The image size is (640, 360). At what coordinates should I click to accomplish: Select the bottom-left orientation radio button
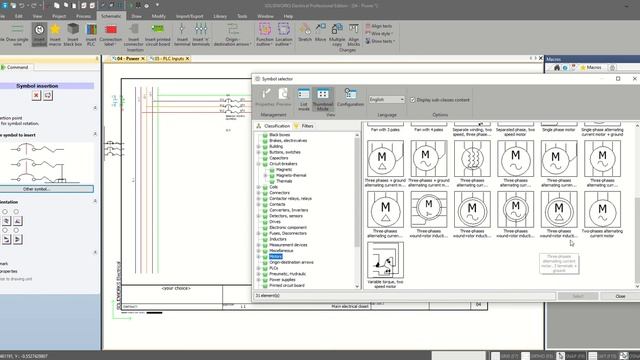[5, 230]
